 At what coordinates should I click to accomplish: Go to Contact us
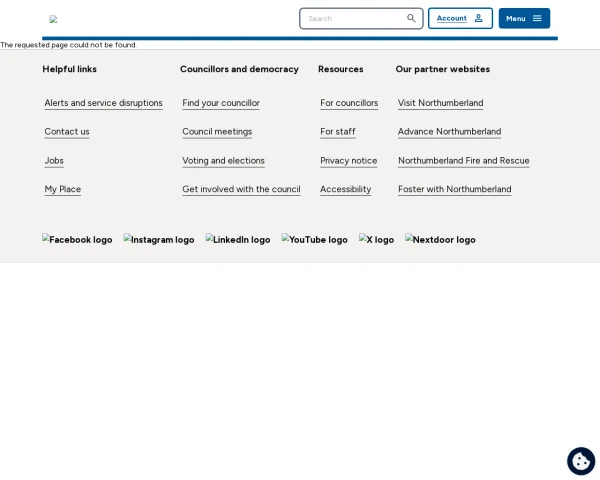point(67,132)
